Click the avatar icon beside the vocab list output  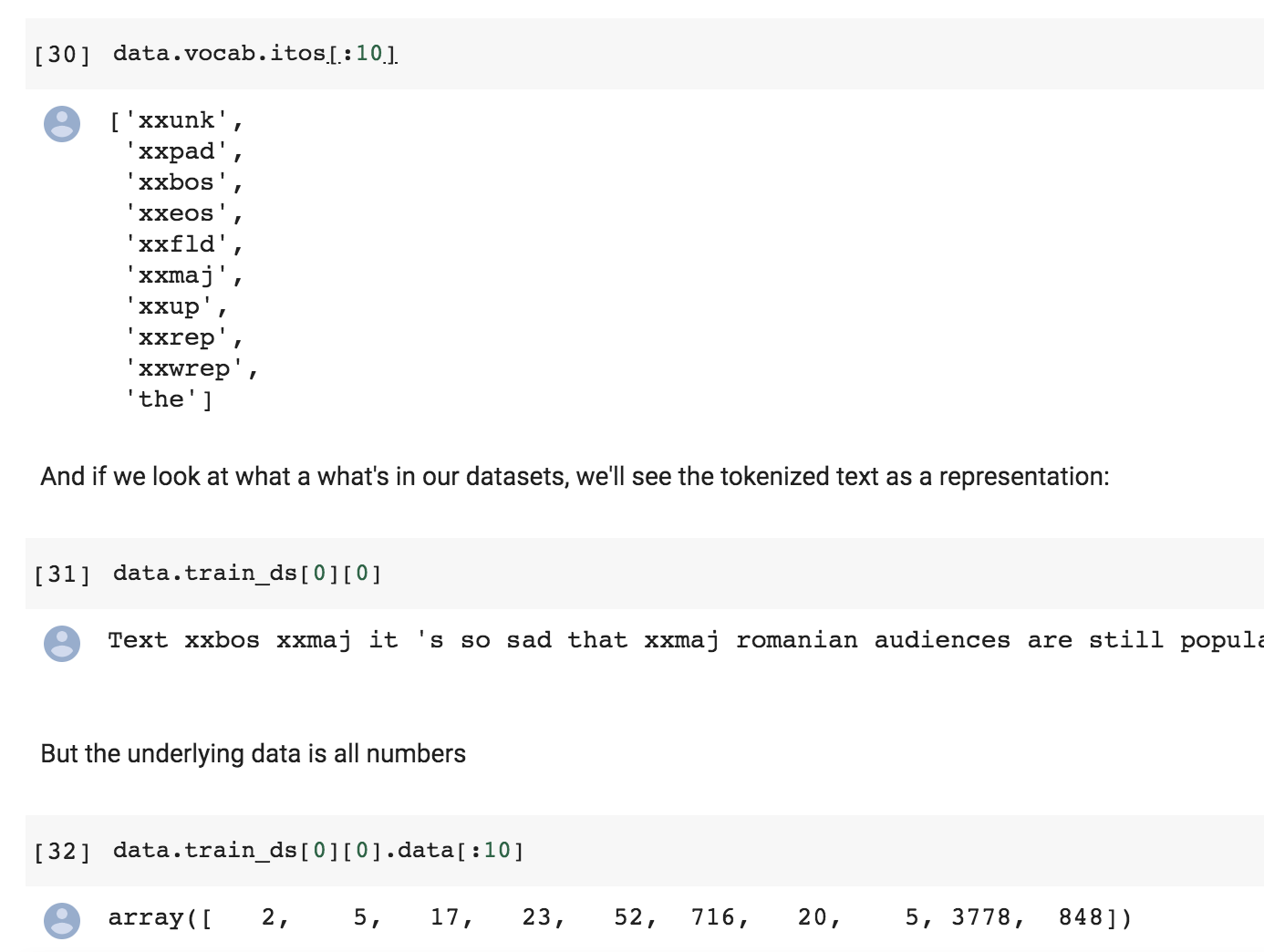point(62,124)
